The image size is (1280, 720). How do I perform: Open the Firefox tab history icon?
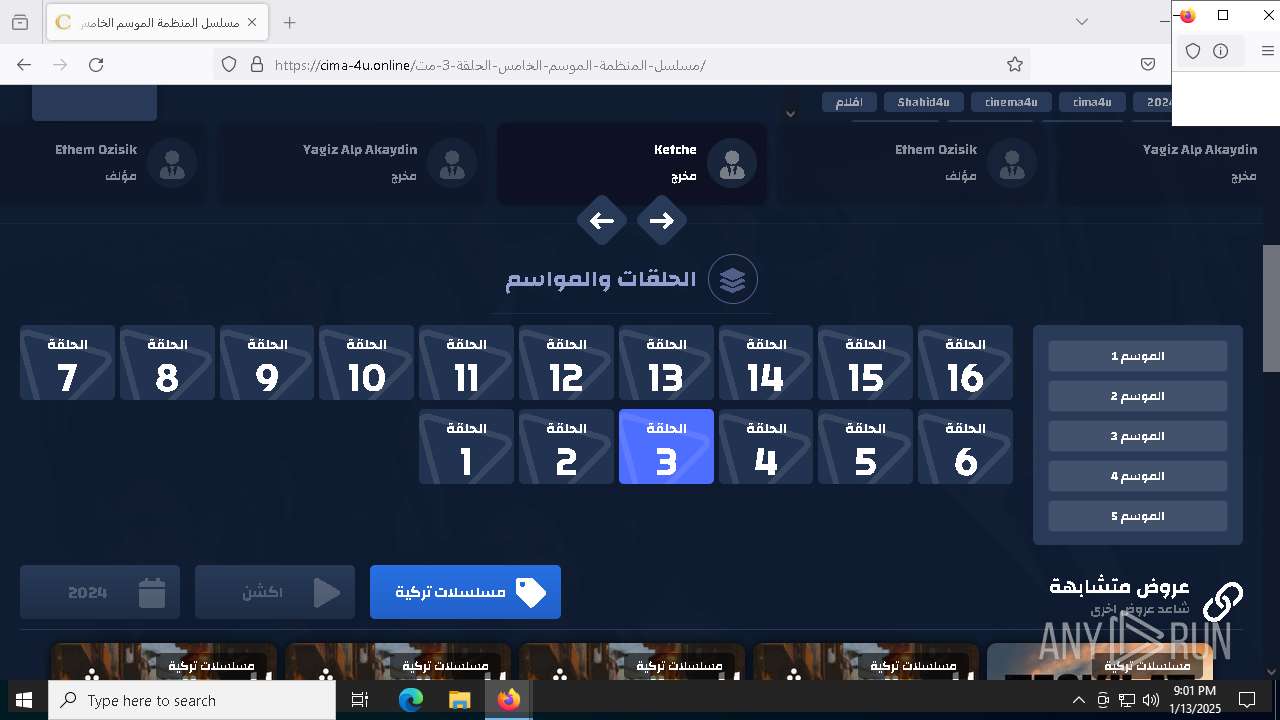tap(20, 22)
